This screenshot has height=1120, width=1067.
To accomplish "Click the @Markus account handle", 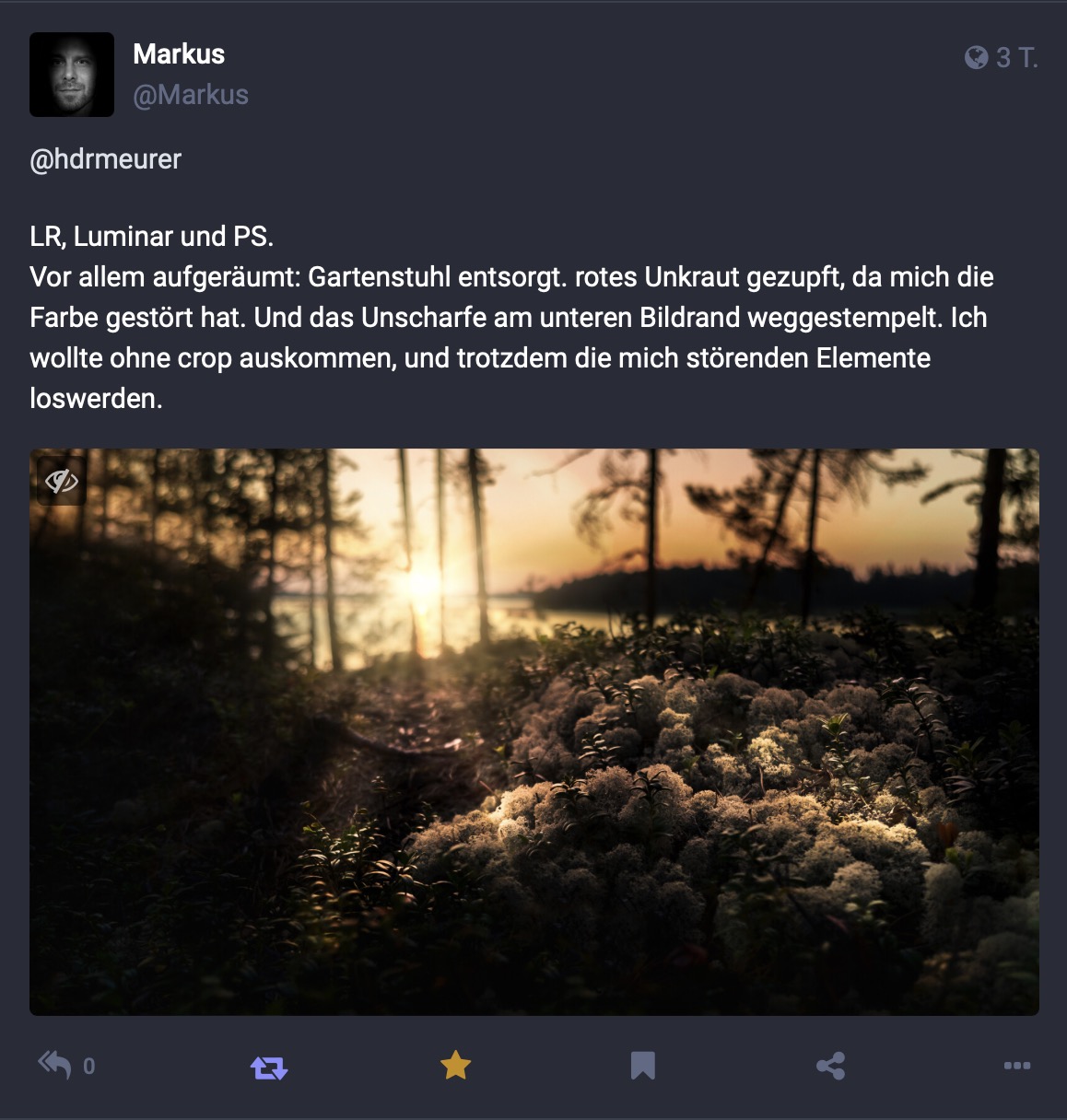I will (191, 95).
